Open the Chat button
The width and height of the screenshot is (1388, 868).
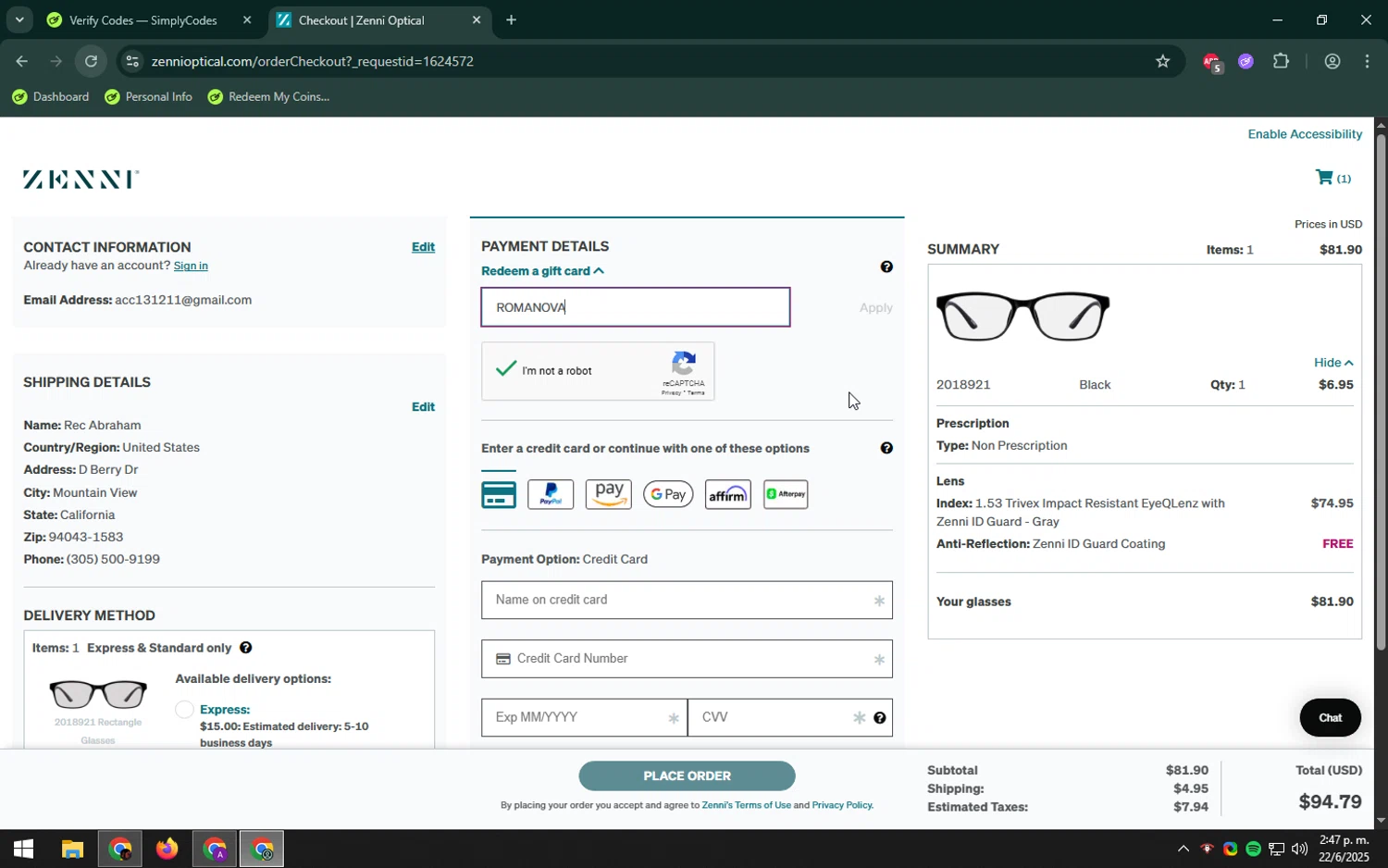1330,718
